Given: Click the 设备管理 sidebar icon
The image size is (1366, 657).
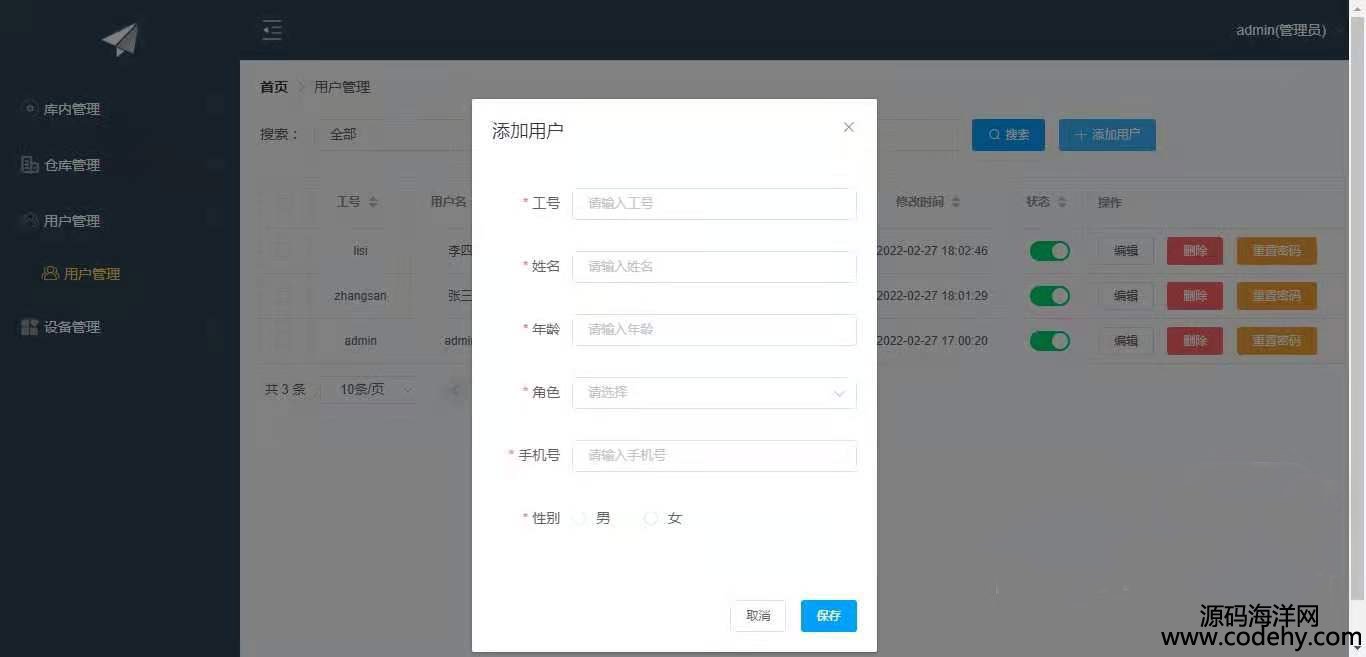Looking at the screenshot, I should (30, 327).
